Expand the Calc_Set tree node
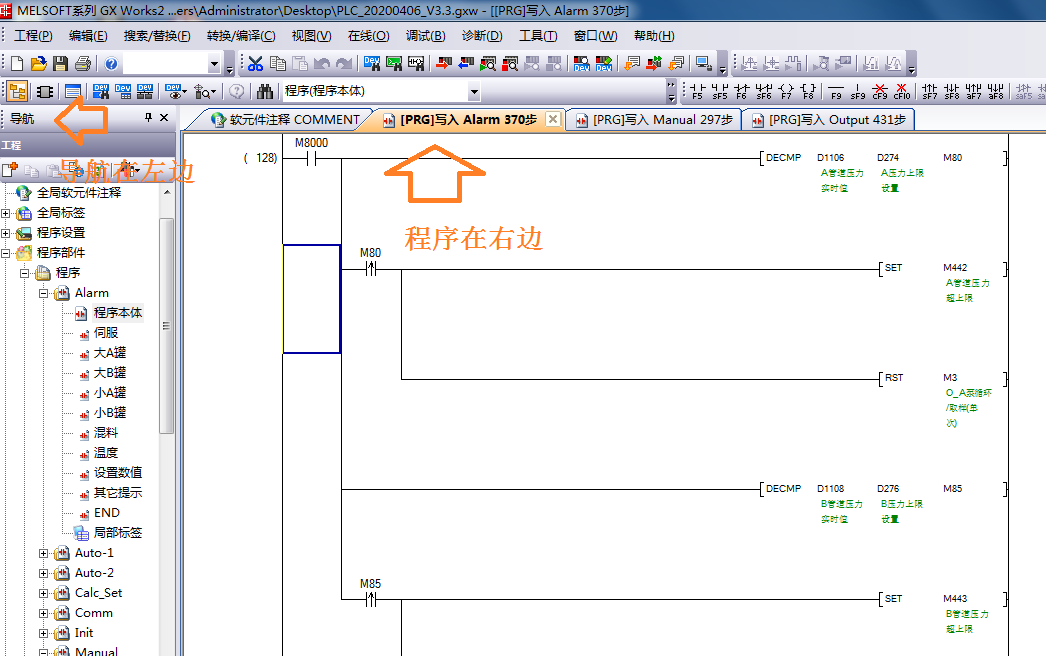 point(43,593)
